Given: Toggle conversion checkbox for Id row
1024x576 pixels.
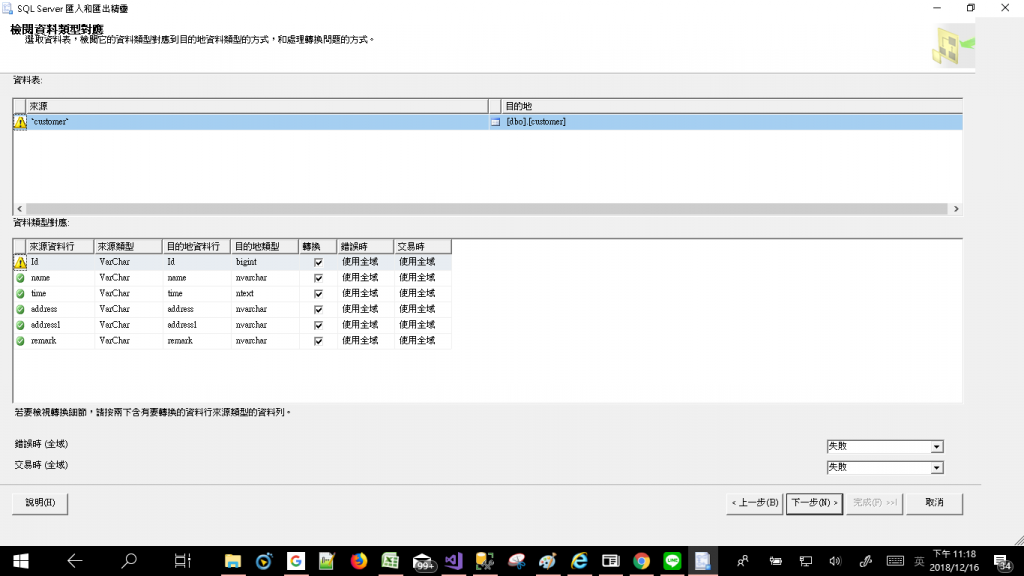Looking at the screenshot, I should pos(318,263).
